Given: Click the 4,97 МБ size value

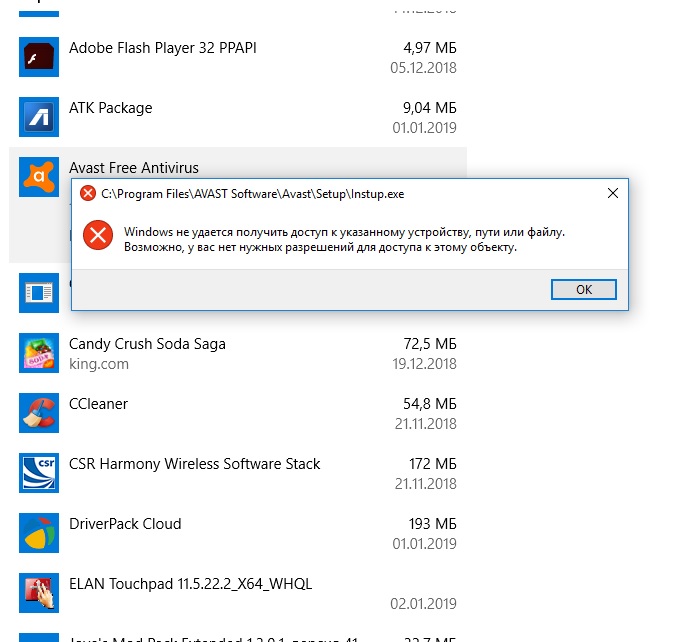Looking at the screenshot, I should (x=430, y=48).
